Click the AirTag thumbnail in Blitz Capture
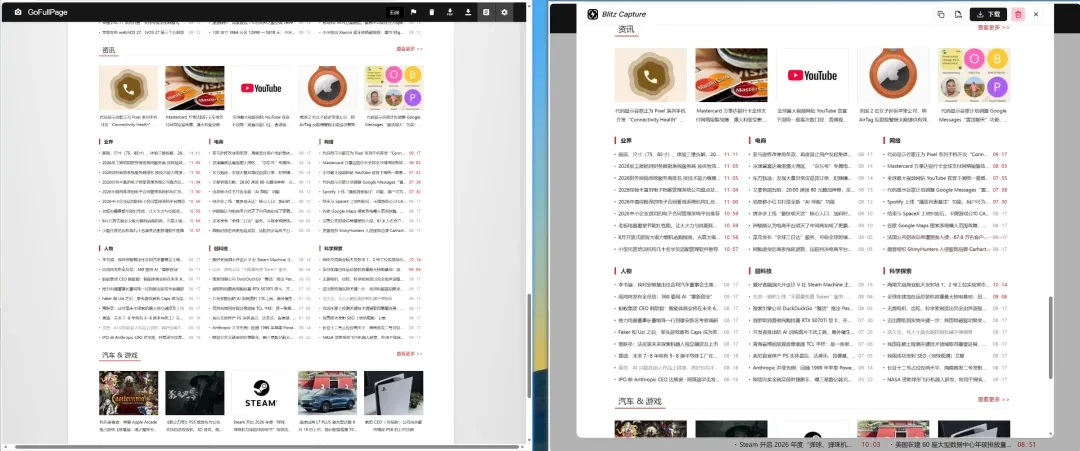 [893, 74]
